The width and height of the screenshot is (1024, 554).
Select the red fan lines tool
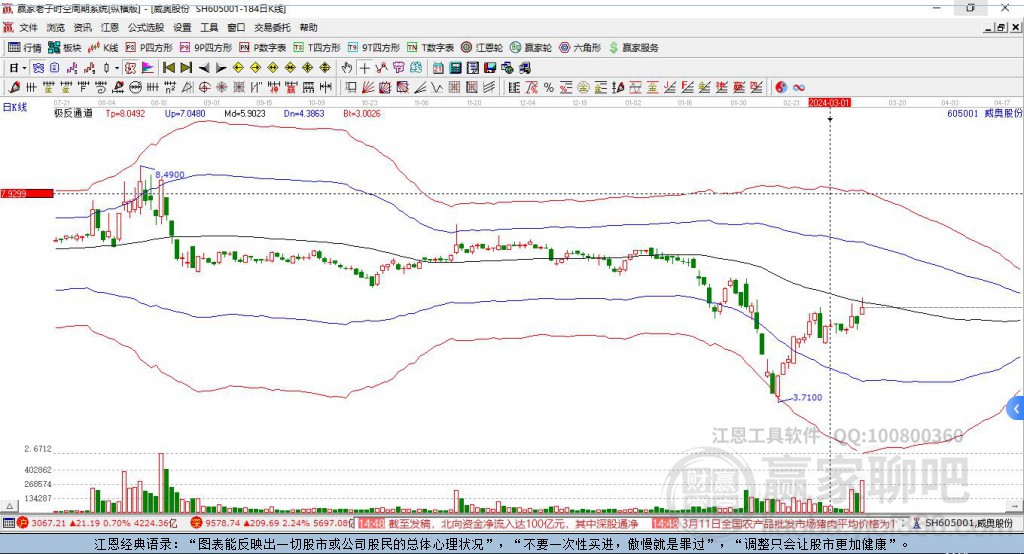(368, 87)
